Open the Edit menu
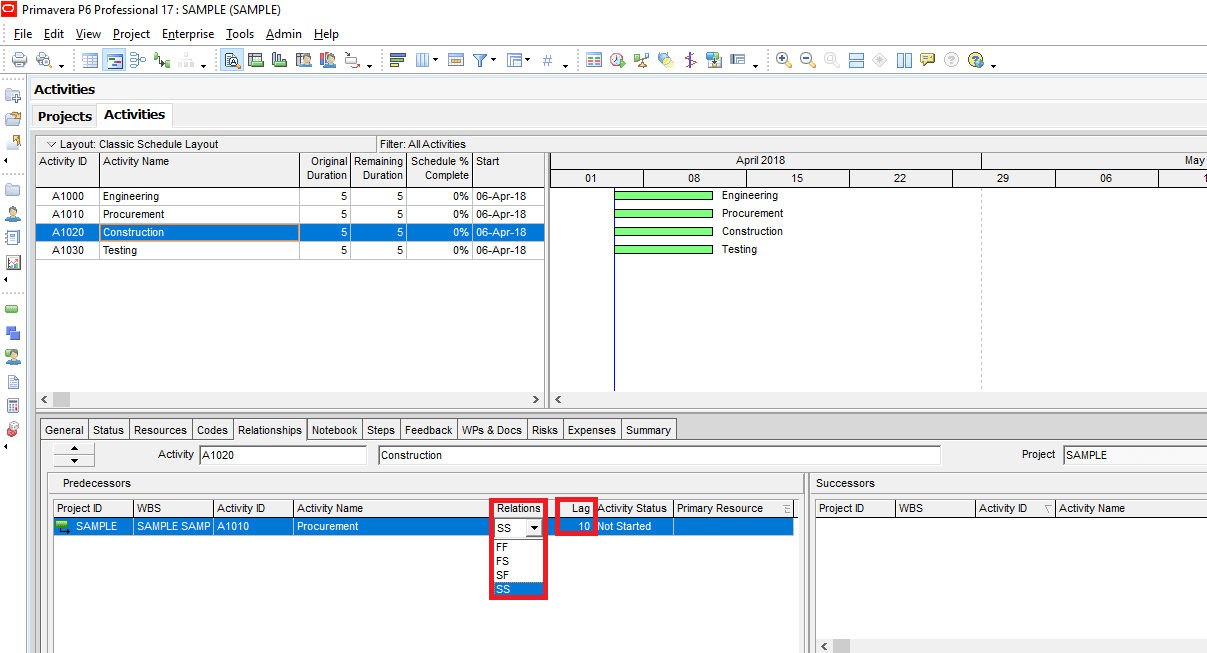 click(x=54, y=34)
